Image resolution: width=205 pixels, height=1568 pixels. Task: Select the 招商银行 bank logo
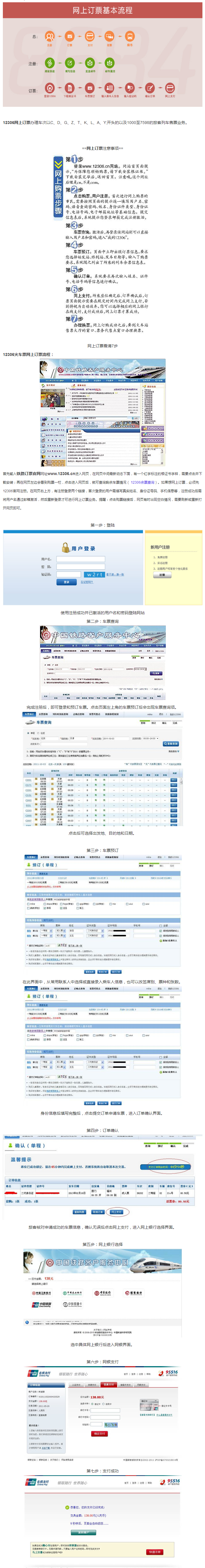coord(134,1293)
